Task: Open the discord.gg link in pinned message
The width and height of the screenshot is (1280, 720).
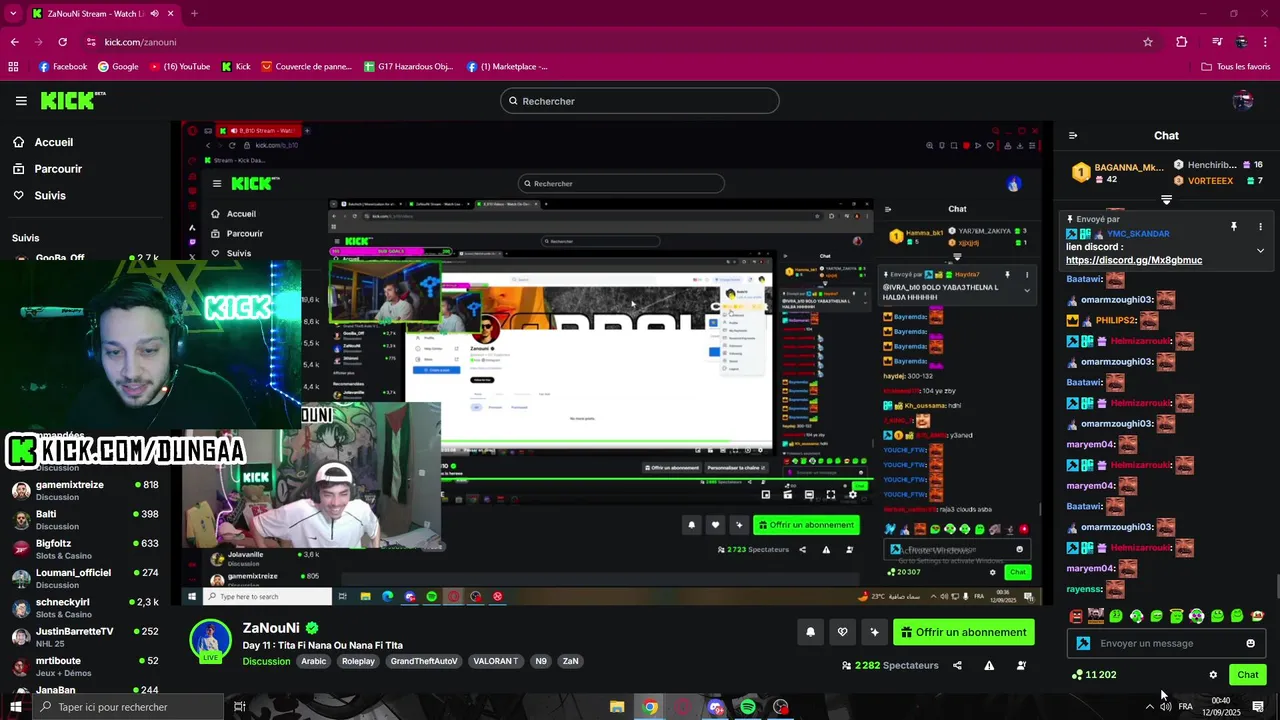Action: coord(1134,260)
